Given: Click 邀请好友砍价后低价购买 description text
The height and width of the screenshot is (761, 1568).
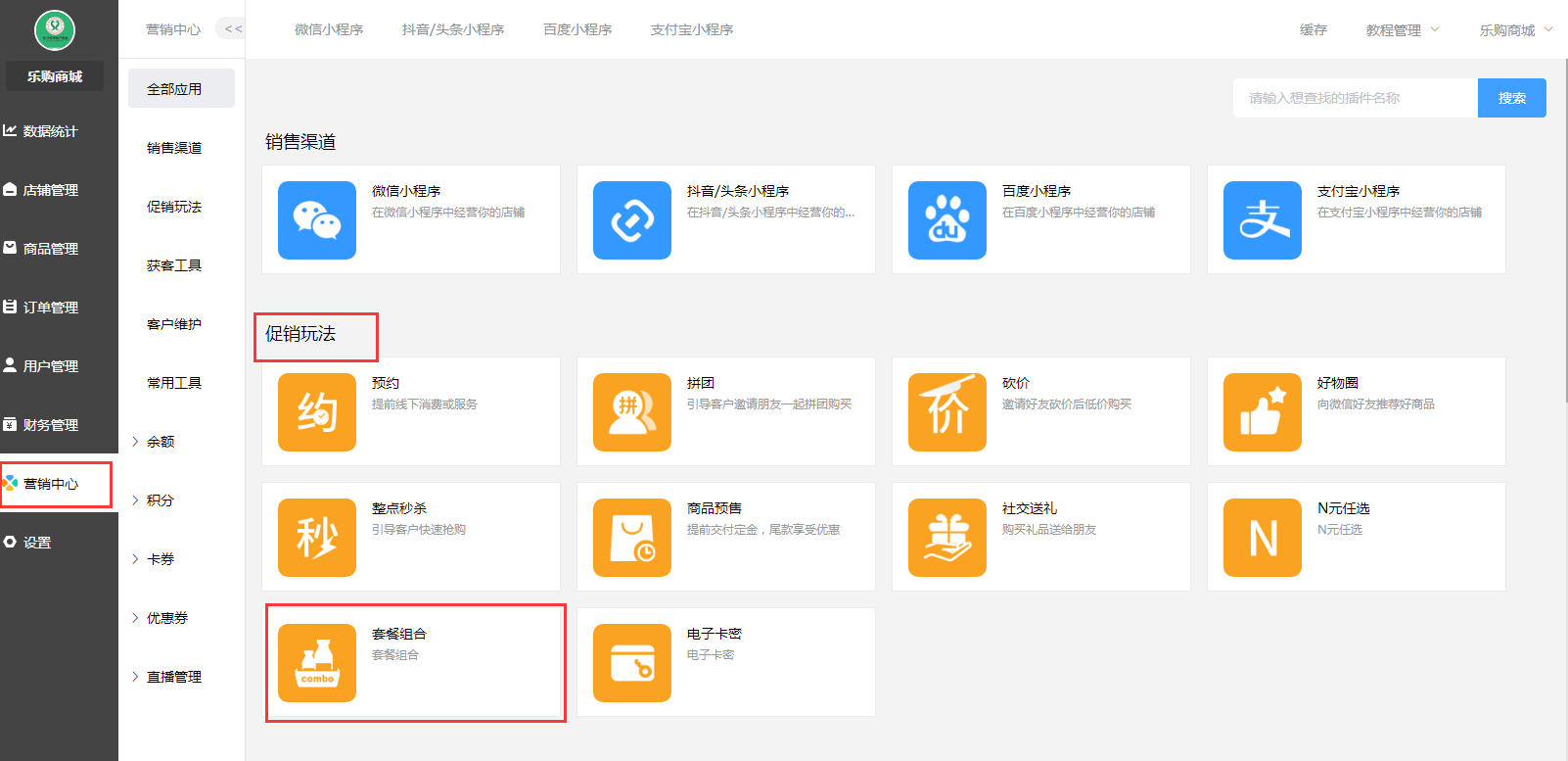Looking at the screenshot, I should (x=1067, y=404).
